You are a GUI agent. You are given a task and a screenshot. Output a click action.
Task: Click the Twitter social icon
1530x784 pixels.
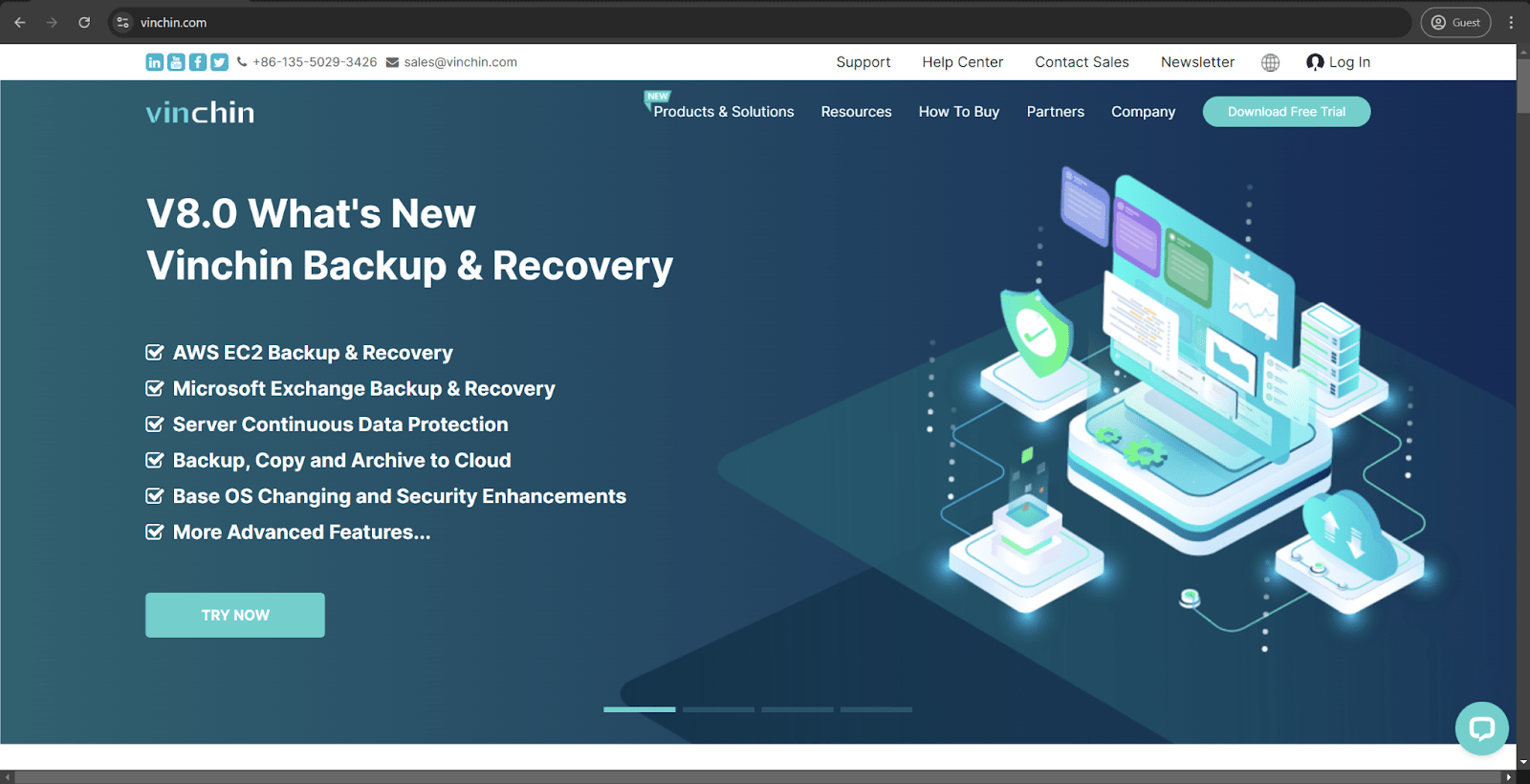(219, 62)
